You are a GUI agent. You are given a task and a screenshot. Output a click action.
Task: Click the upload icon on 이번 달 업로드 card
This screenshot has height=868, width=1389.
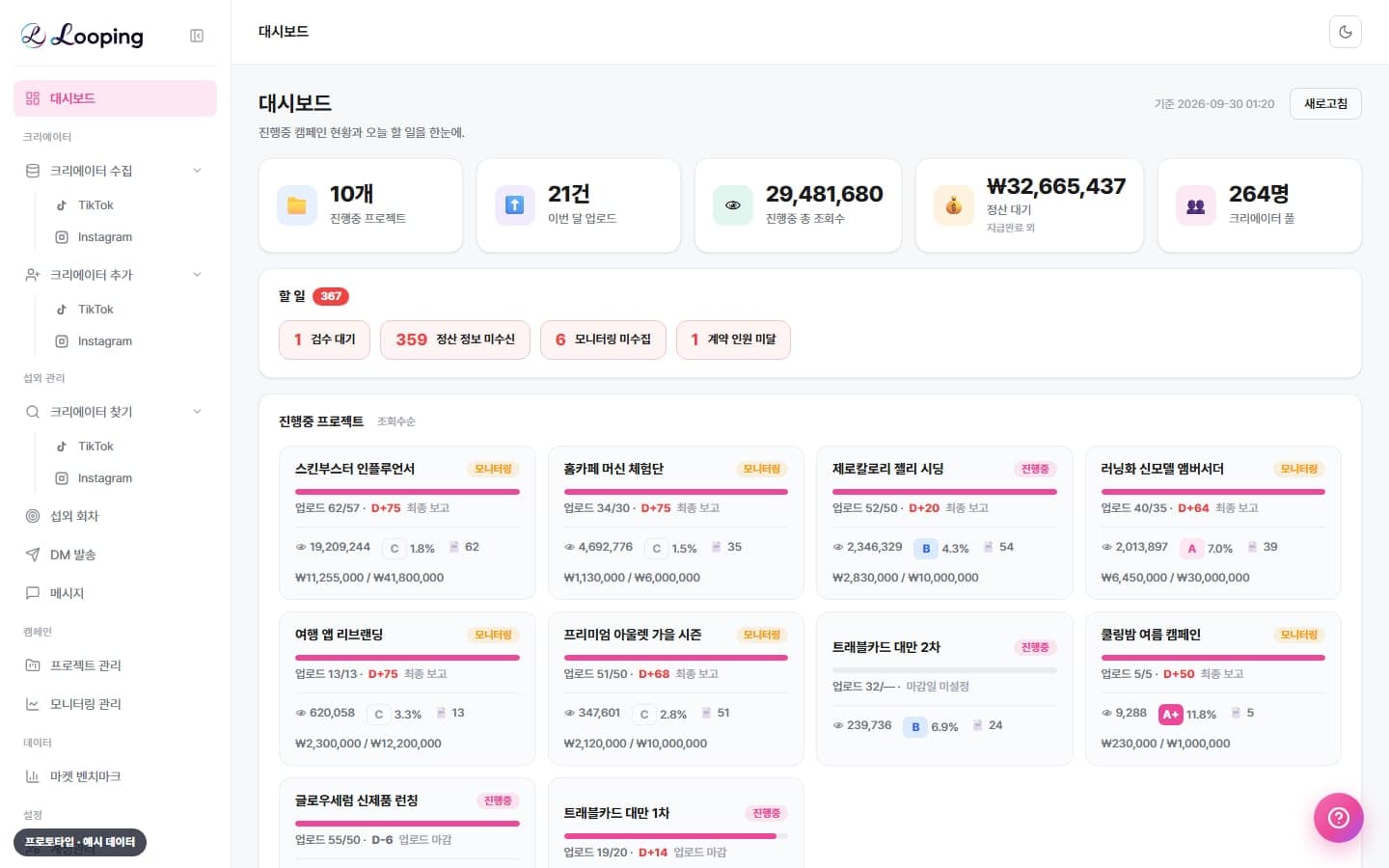click(515, 205)
